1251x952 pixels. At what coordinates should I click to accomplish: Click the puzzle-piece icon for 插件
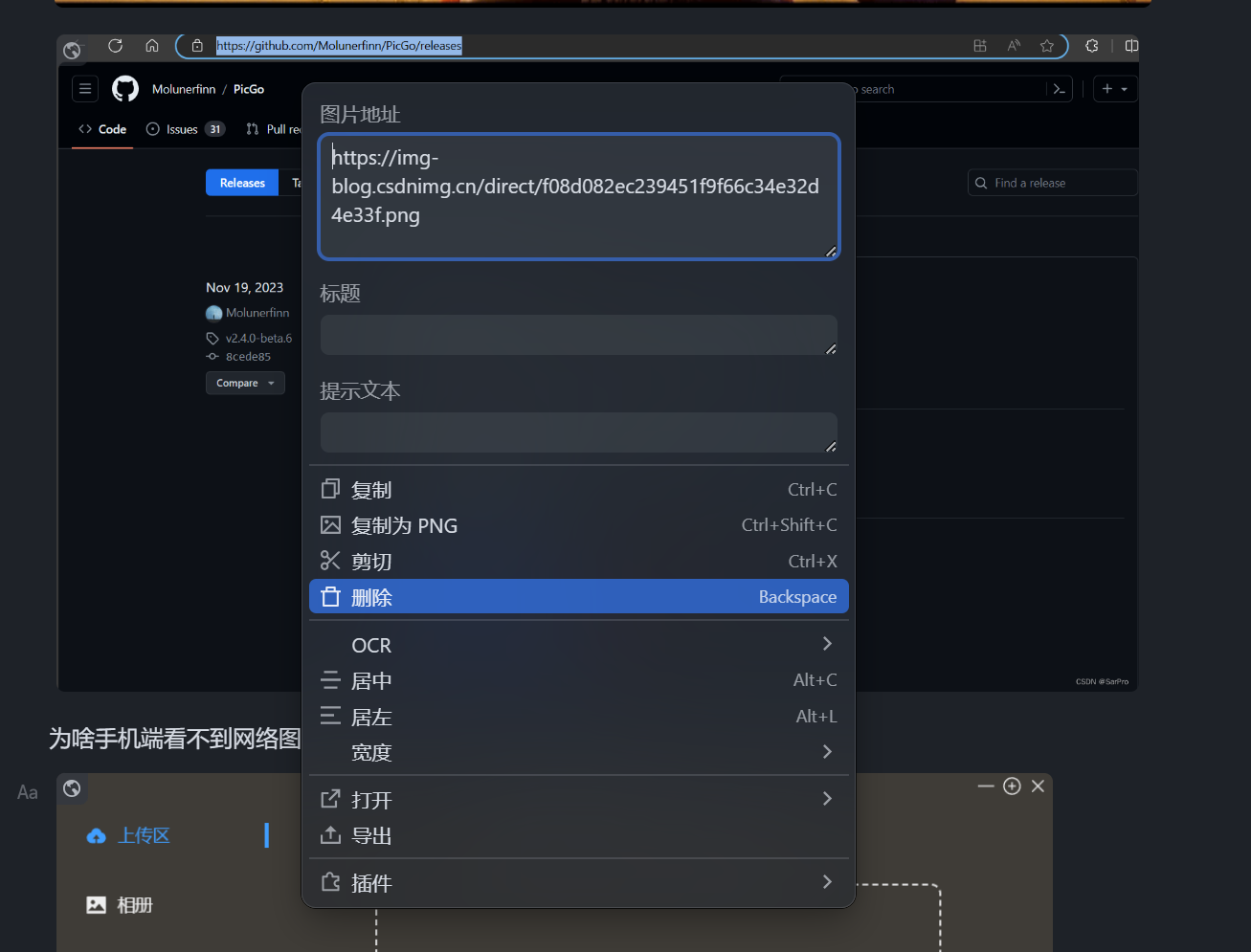tap(330, 882)
